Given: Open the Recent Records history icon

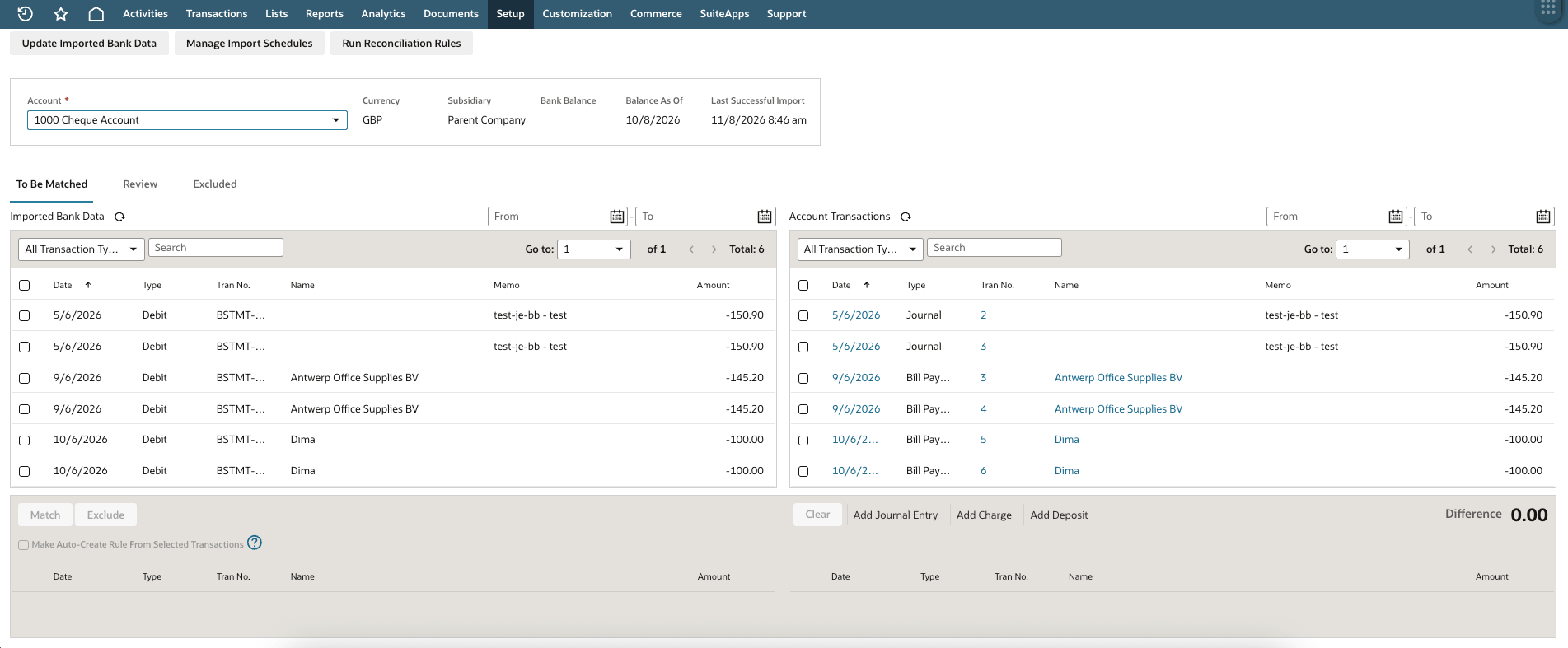Looking at the screenshot, I should point(26,13).
